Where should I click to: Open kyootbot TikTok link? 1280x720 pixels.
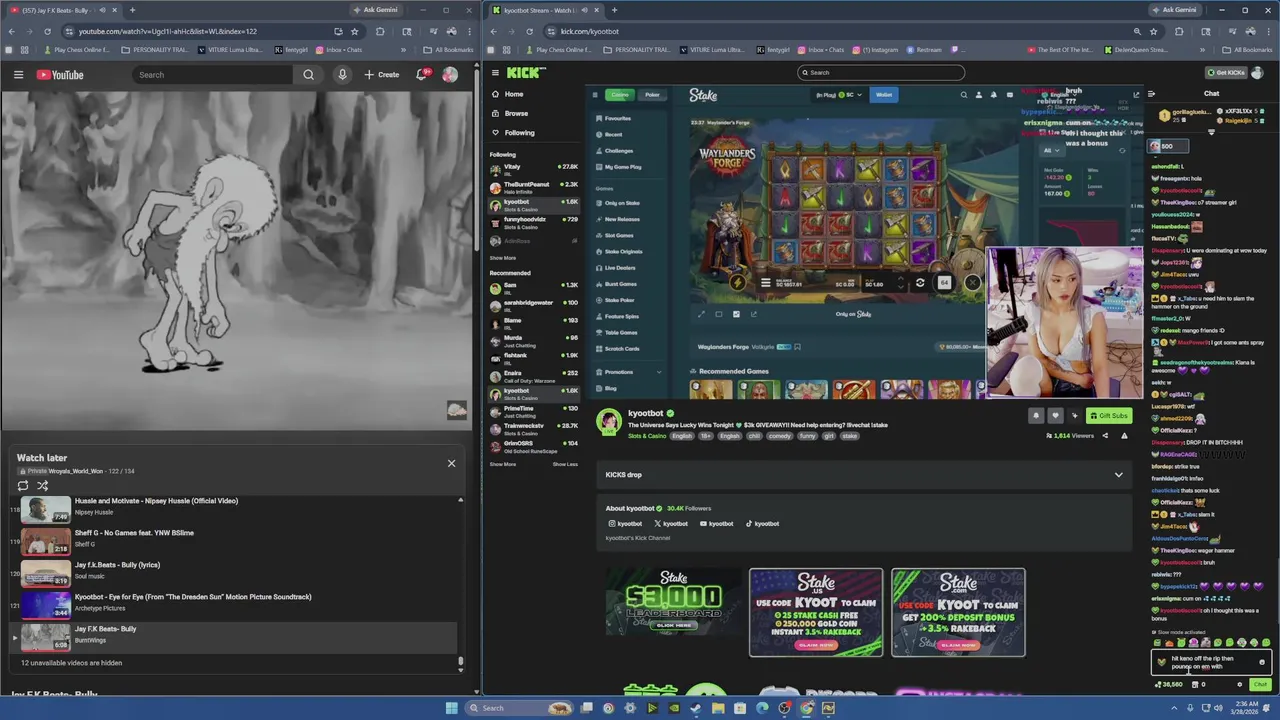click(762, 524)
